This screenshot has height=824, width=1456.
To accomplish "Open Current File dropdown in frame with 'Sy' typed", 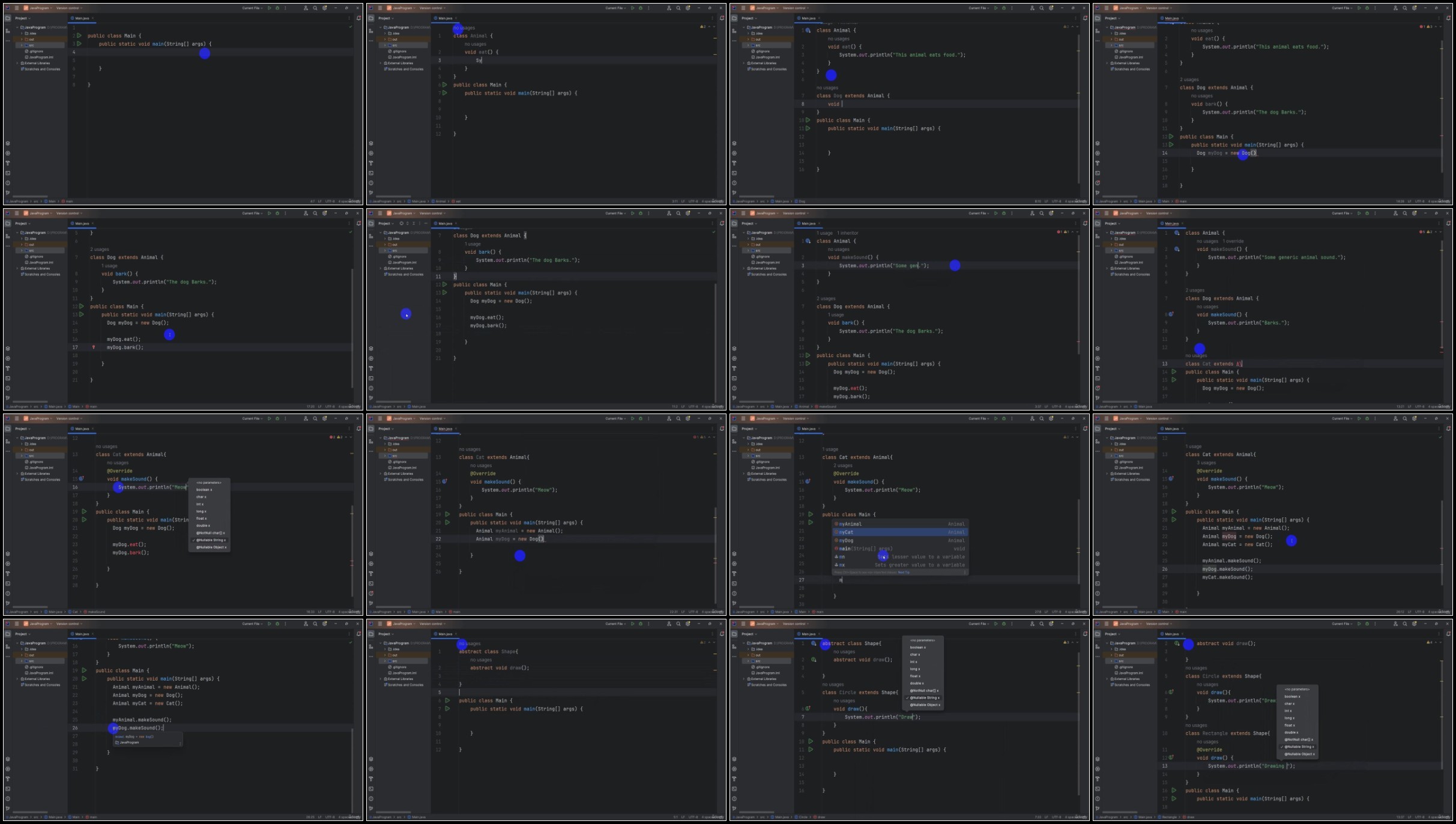I will 614,8.
